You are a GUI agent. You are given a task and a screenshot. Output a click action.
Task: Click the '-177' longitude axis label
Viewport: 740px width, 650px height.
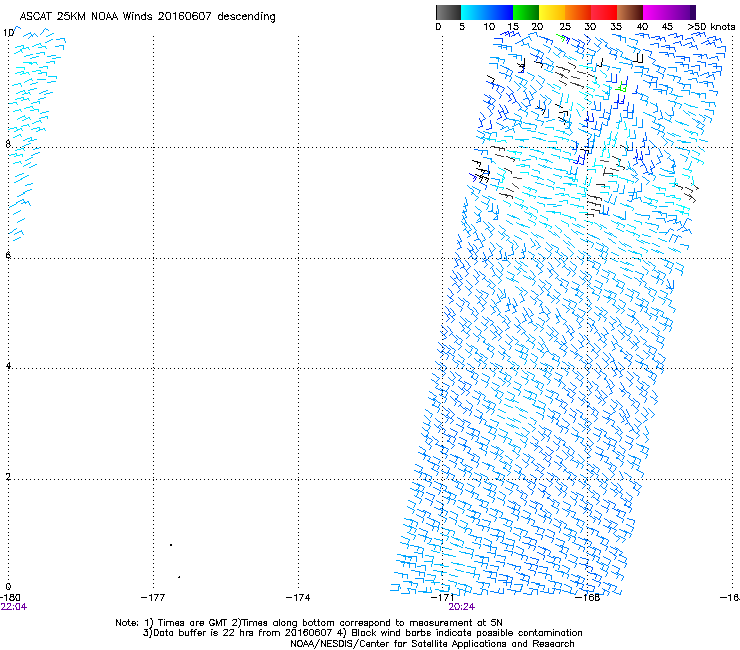click(153, 598)
